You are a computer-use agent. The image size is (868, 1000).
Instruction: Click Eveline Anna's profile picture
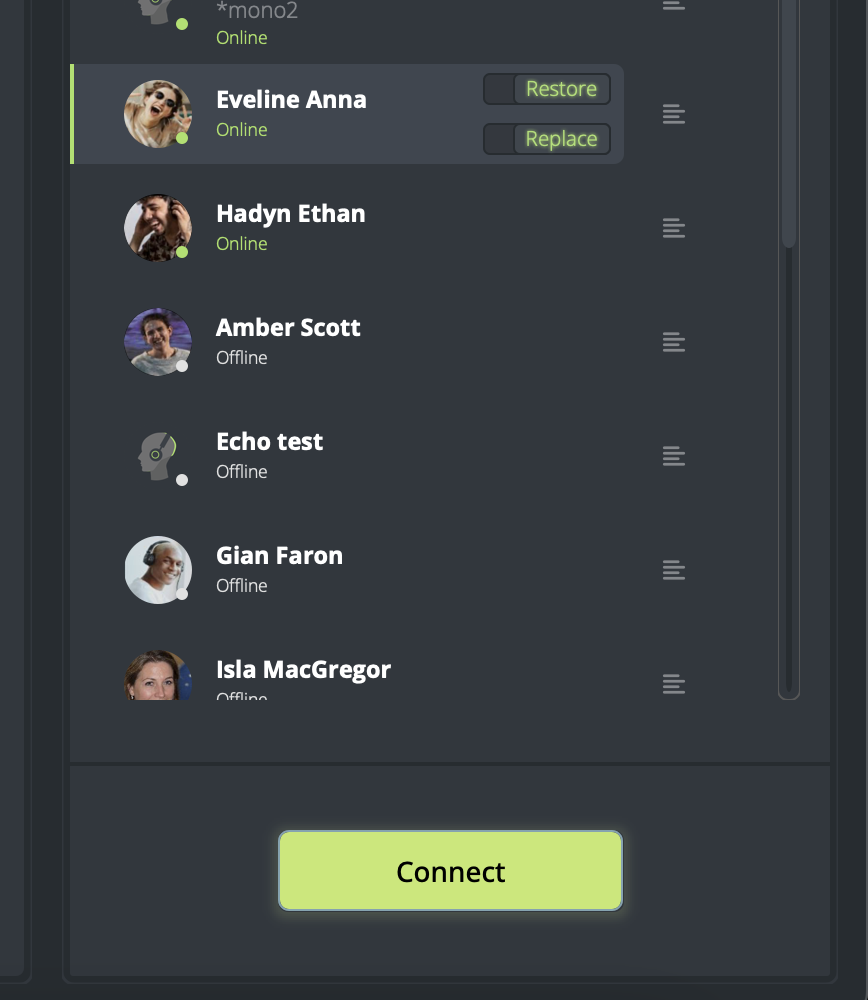(x=158, y=114)
